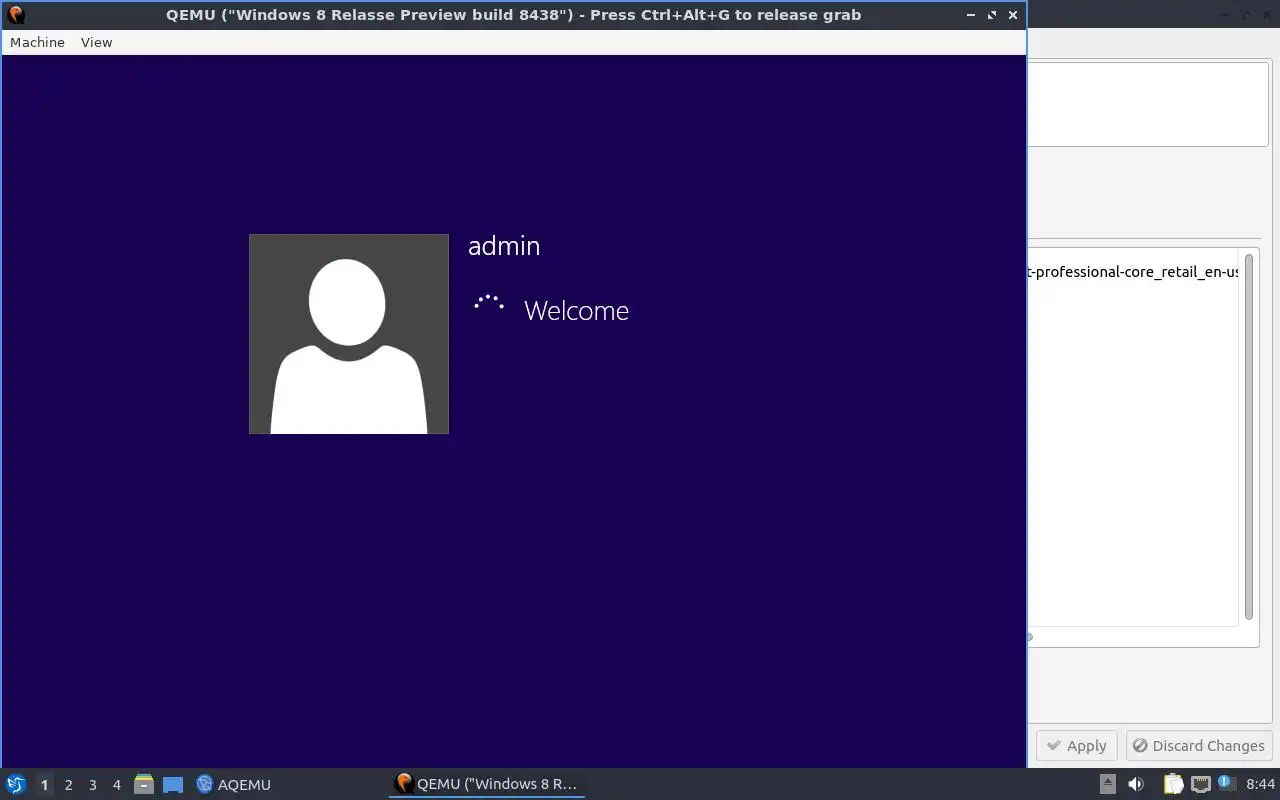Screen dimensions: 1280x800
Task: Select the professional-core_retail_en-us list entry in AQEMU
Action: (1134, 272)
